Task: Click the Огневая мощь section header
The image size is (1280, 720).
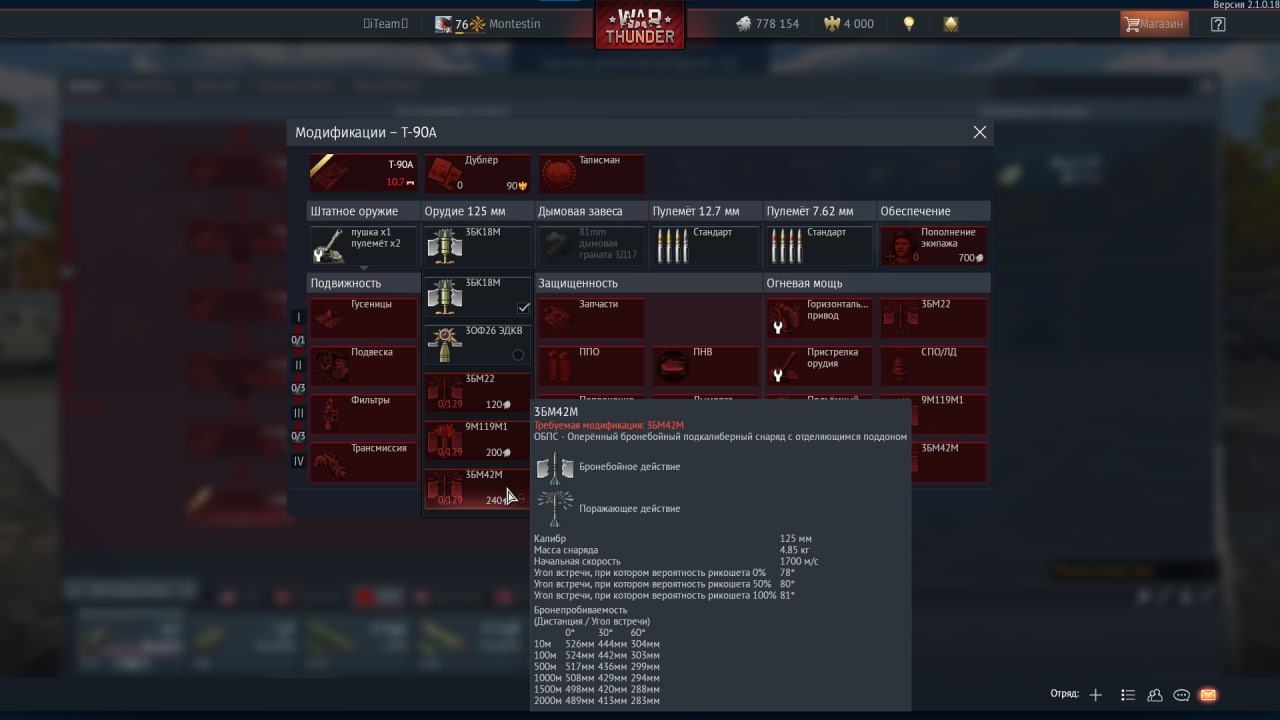Action: pyautogui.click(x=877, y=283)
